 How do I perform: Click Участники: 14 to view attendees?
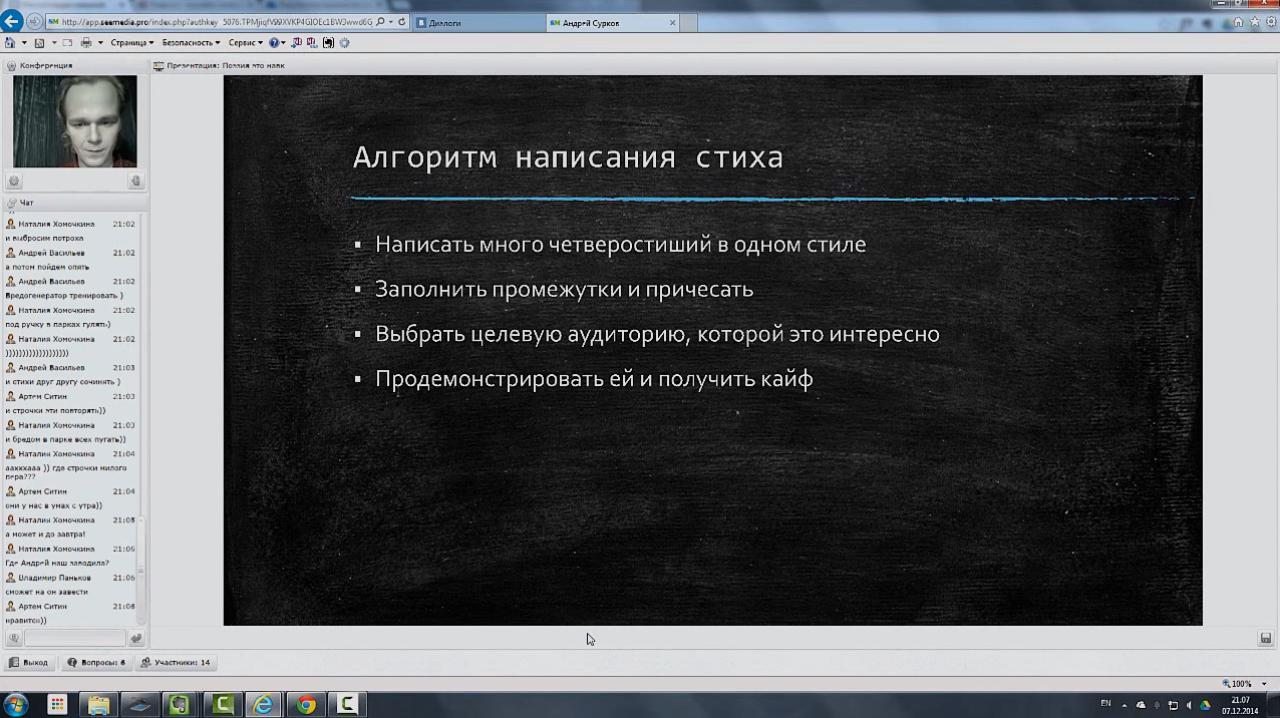175,662
